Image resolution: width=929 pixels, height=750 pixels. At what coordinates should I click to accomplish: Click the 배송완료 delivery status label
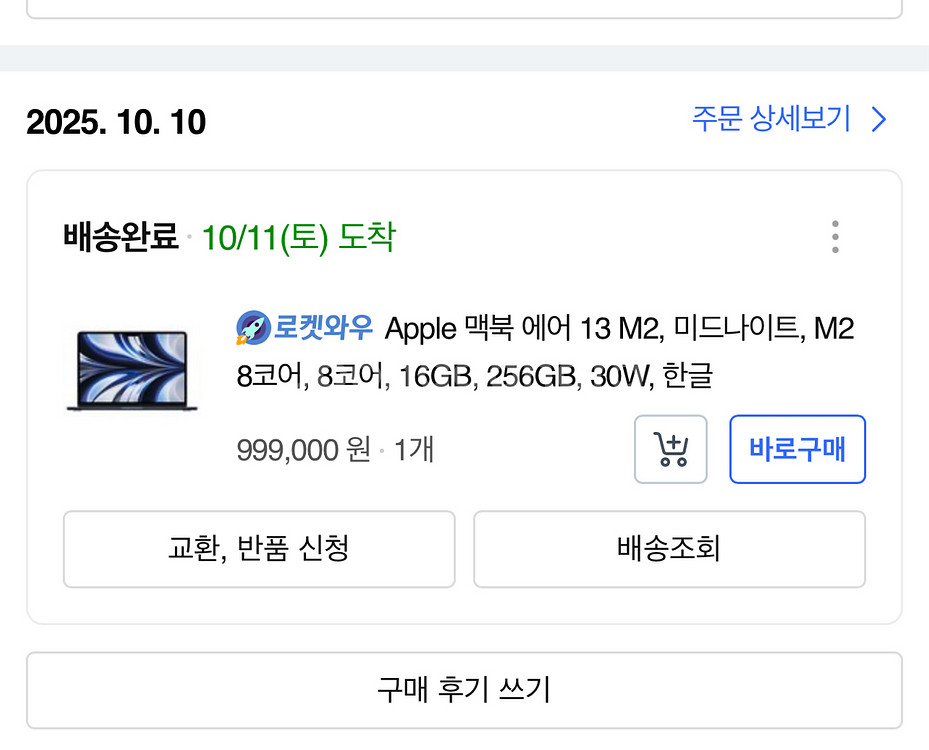point(120,237)
